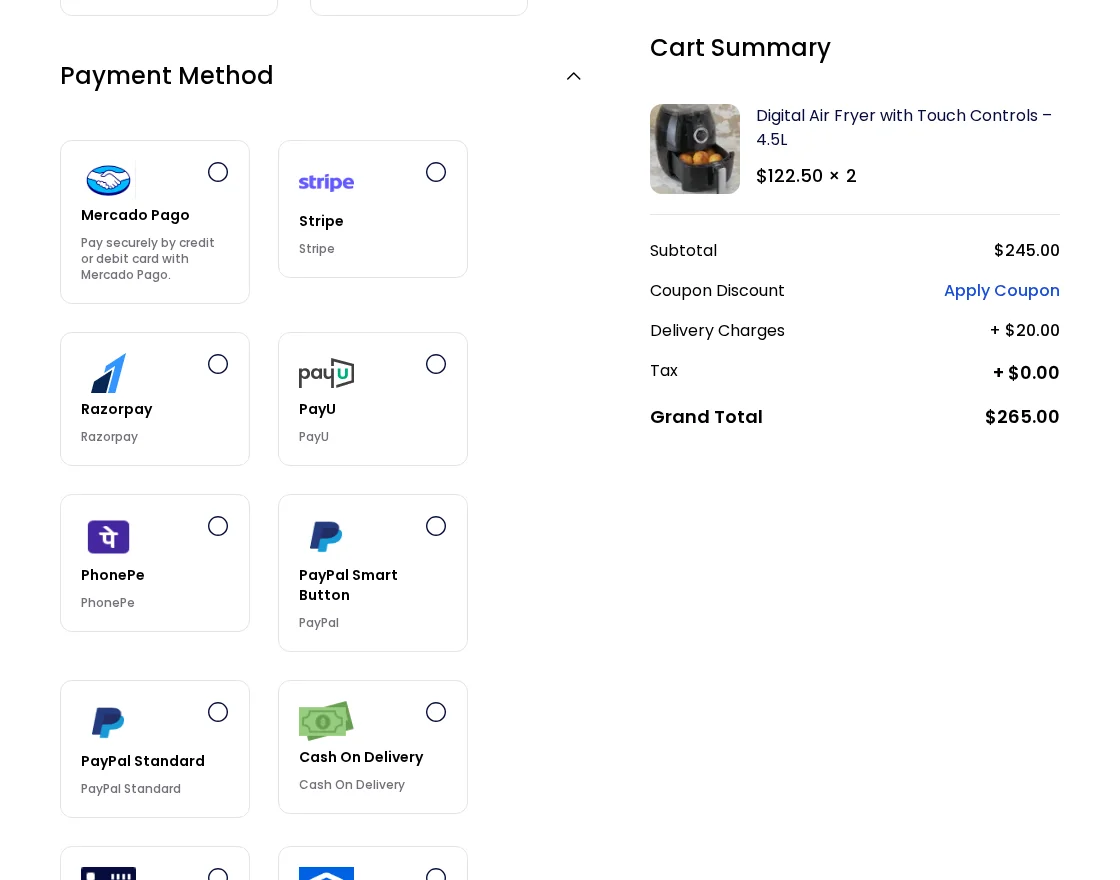Screen dimensions: 1120x880
Task: Select the Mercado Pago radio button
Action: click(218, 172)
